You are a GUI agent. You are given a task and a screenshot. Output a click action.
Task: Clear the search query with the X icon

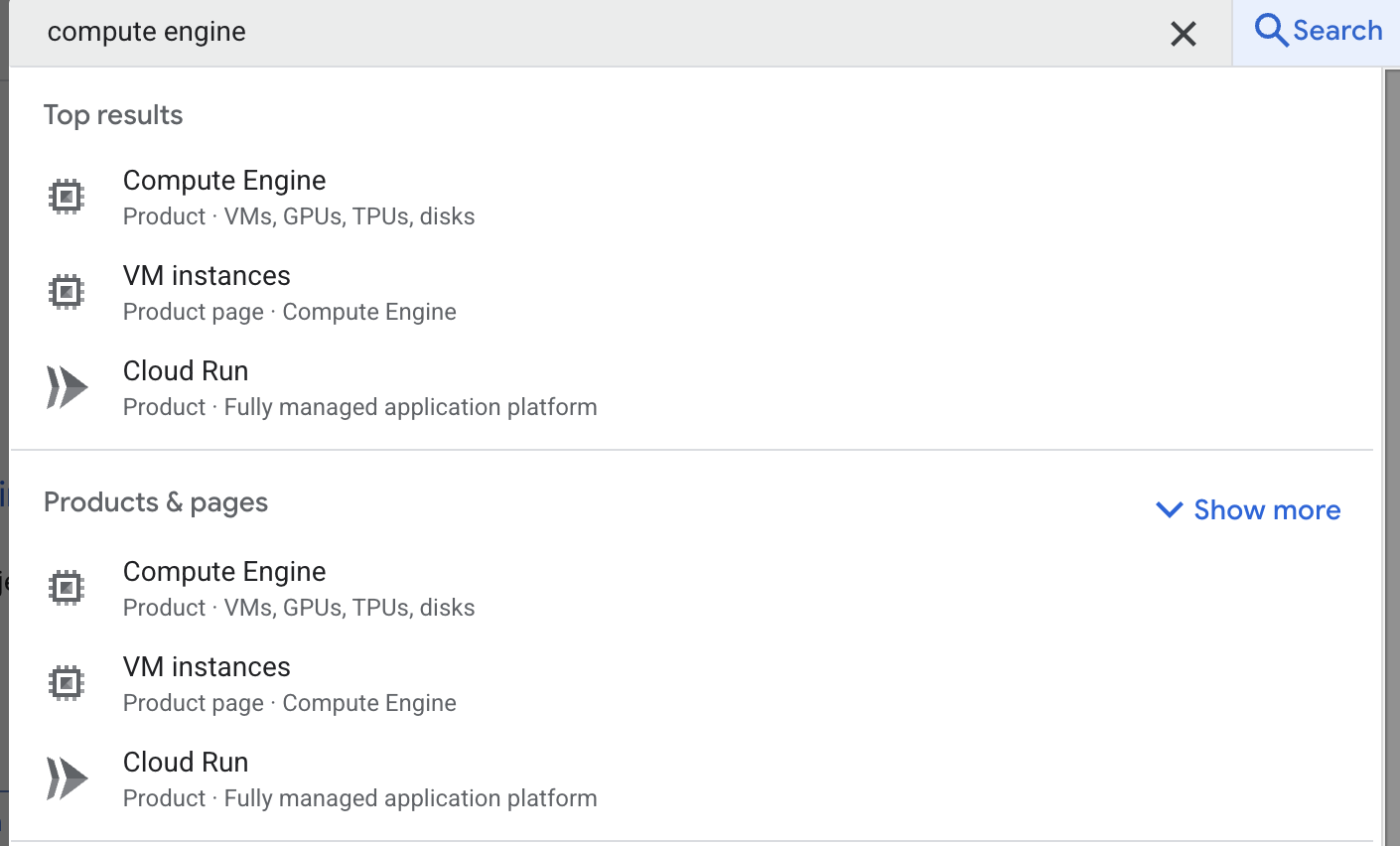(1183, 34)
